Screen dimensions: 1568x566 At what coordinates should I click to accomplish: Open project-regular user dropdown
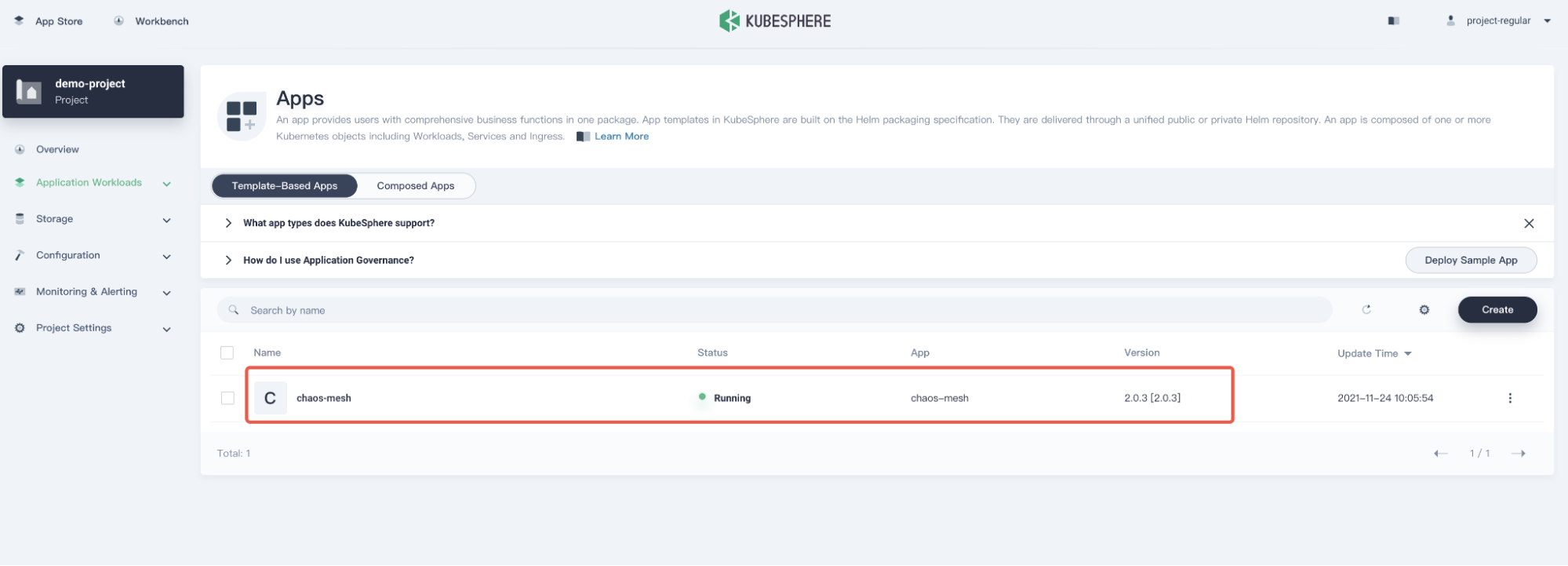tap(1498, 21)
